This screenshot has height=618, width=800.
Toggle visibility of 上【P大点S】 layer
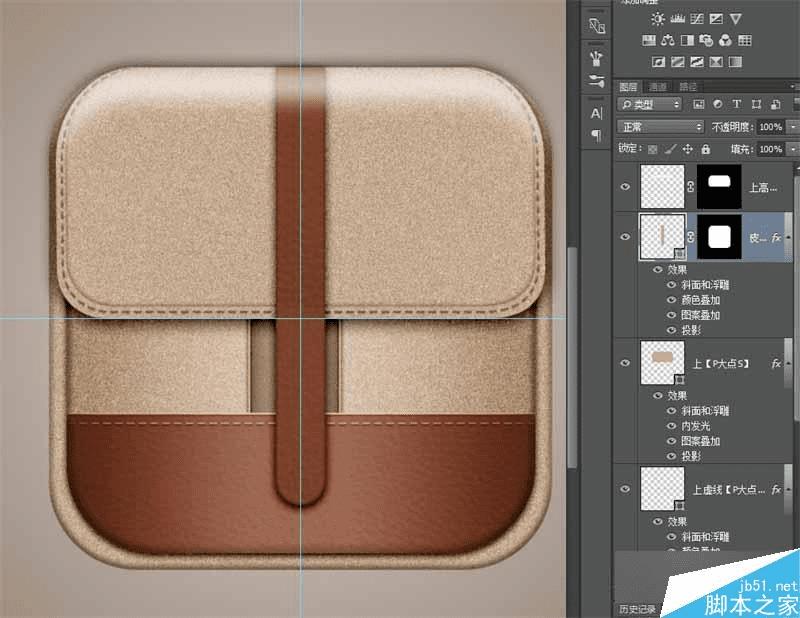625,363
